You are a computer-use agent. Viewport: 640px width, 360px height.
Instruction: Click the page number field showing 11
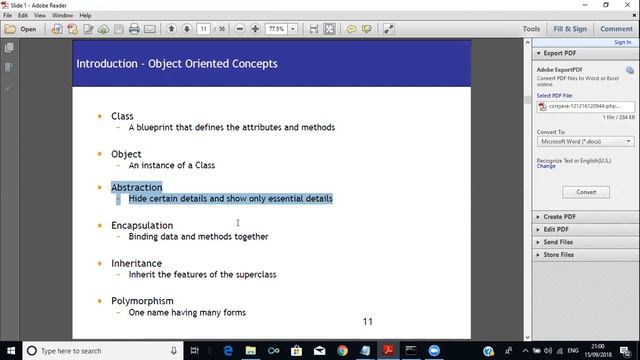203,29
